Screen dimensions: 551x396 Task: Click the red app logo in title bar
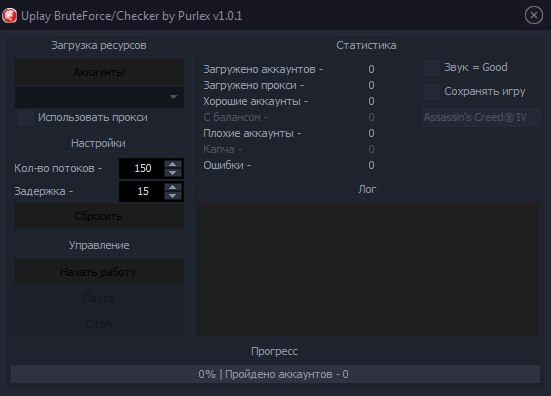9,16
